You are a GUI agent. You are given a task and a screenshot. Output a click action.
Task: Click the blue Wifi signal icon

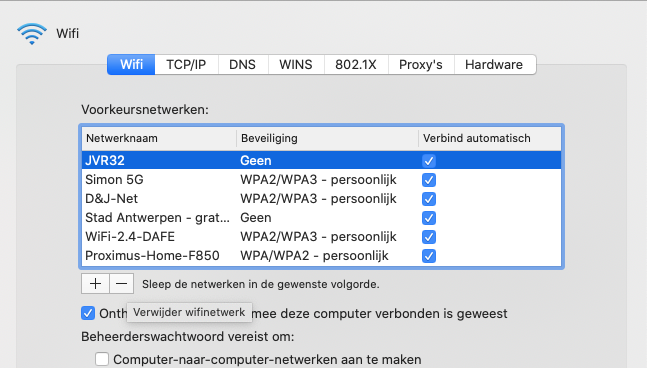click(32, 33)
